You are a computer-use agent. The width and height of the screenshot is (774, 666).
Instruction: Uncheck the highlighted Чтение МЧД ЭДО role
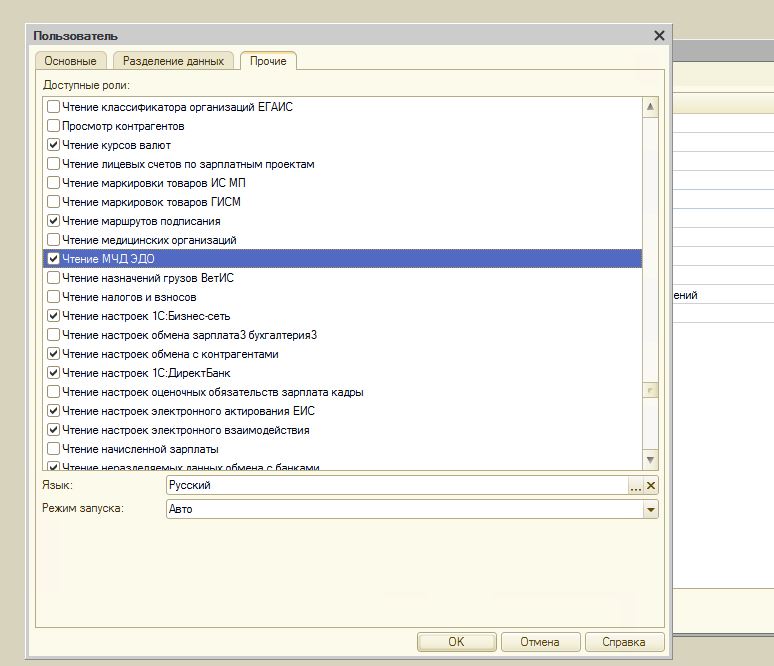53,259
